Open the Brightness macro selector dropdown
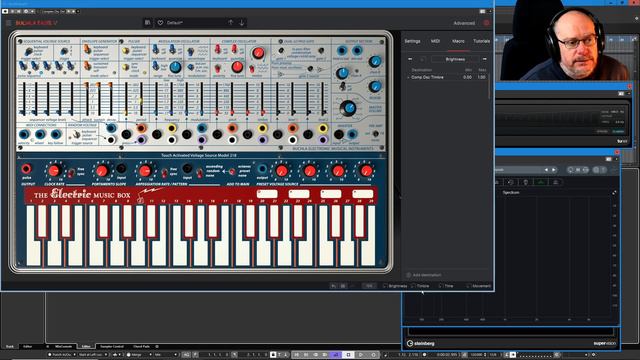 pos(455,59)
